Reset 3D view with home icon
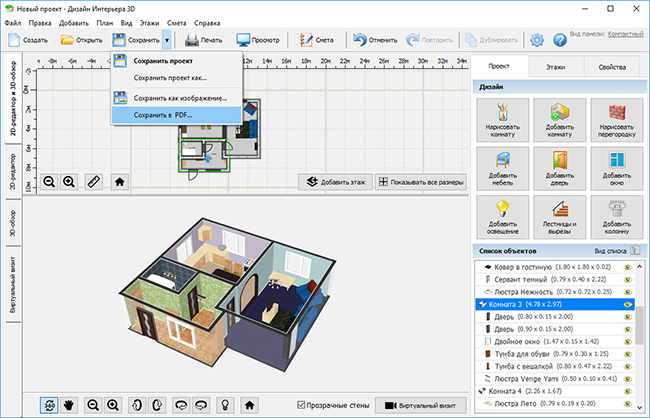This screenshot has height=418, width=650. click(250, 405)
